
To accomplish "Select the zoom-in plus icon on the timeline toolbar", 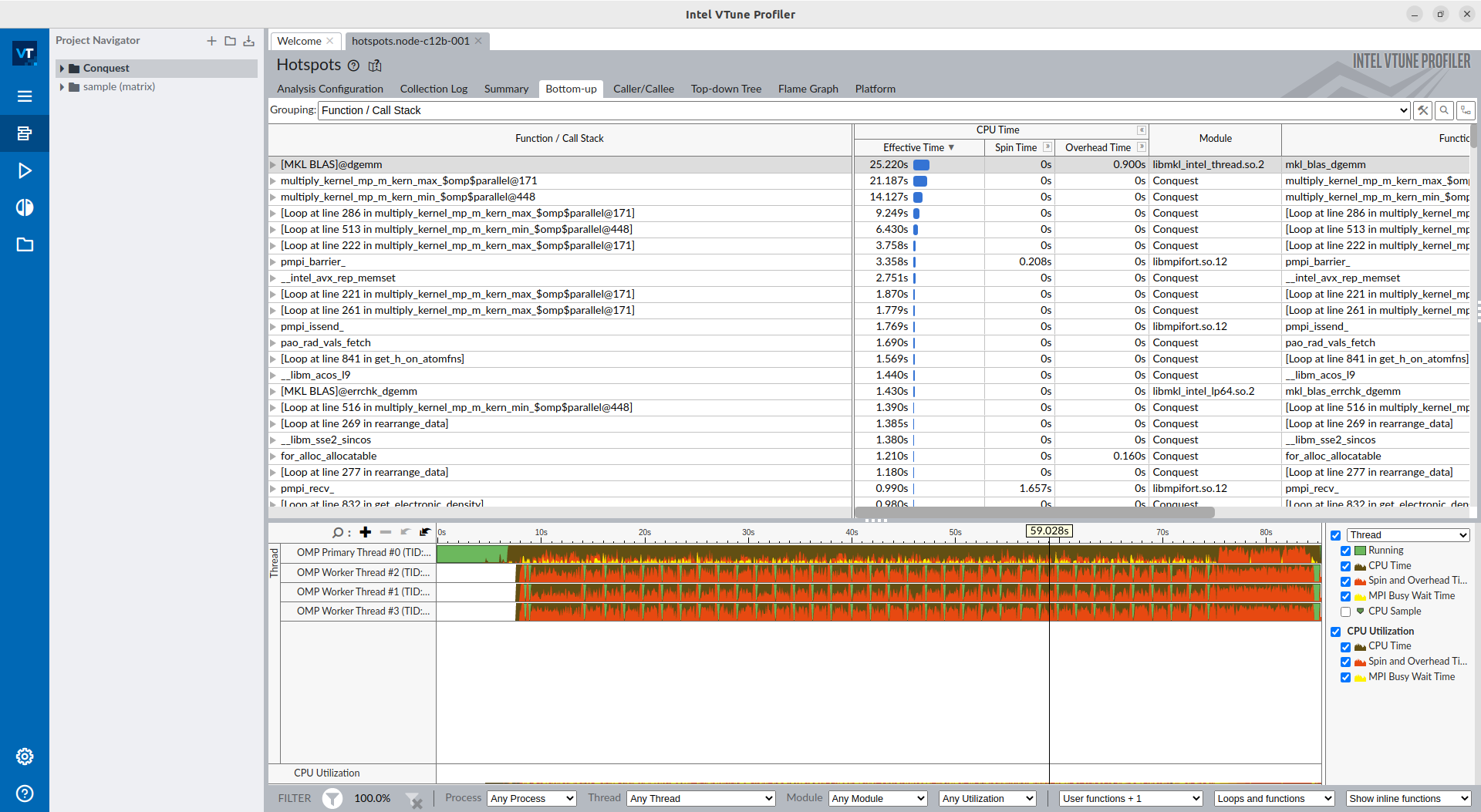I will [x=365, y=532].
